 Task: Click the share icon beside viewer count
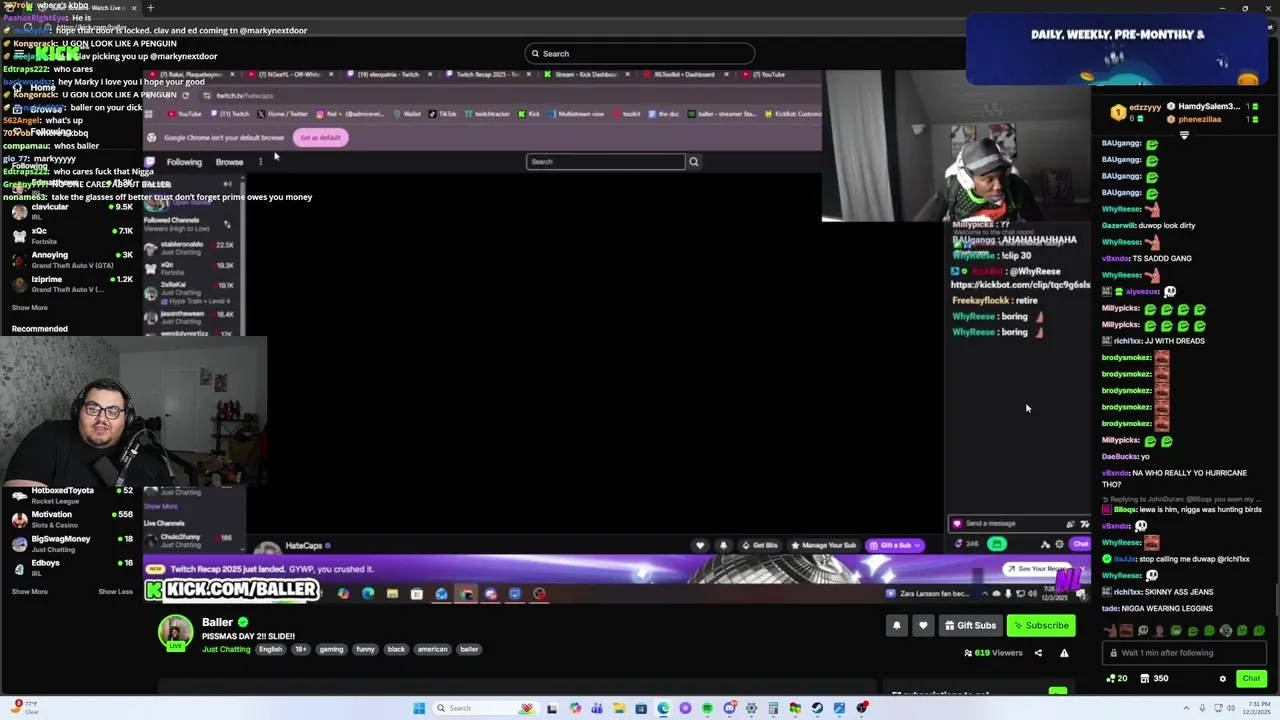tap(1038, 653)
